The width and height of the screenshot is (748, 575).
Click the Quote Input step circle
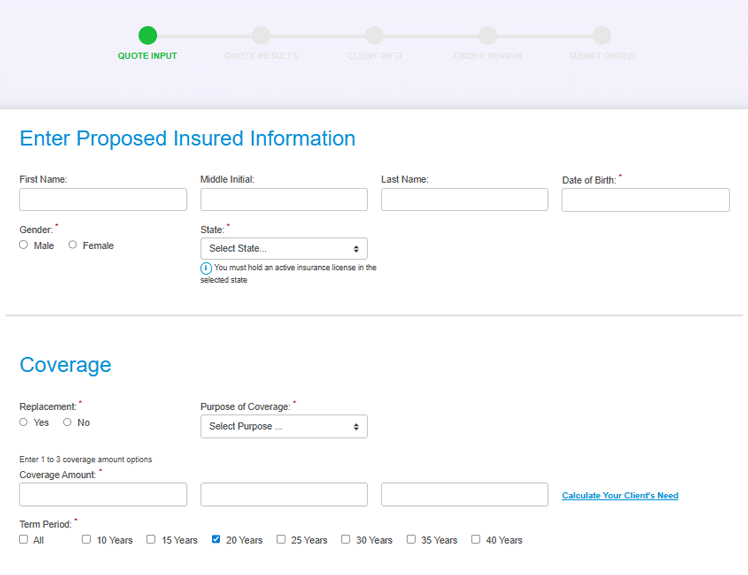coord(148,36)
